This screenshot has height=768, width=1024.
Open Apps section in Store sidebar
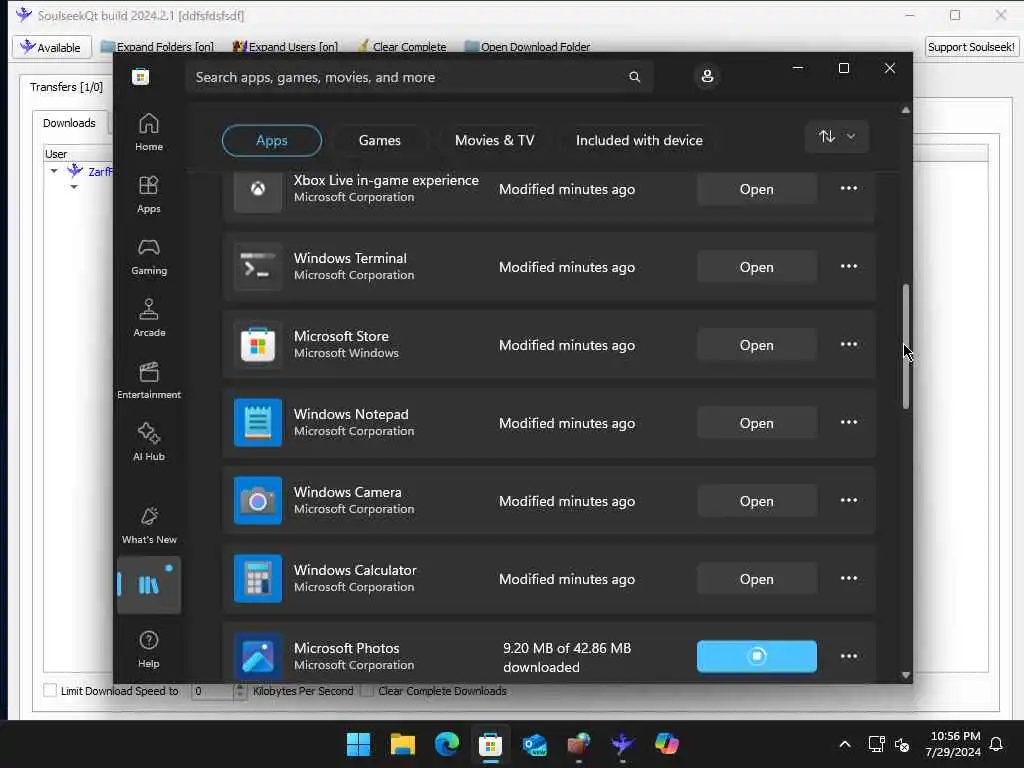point(149,195)
